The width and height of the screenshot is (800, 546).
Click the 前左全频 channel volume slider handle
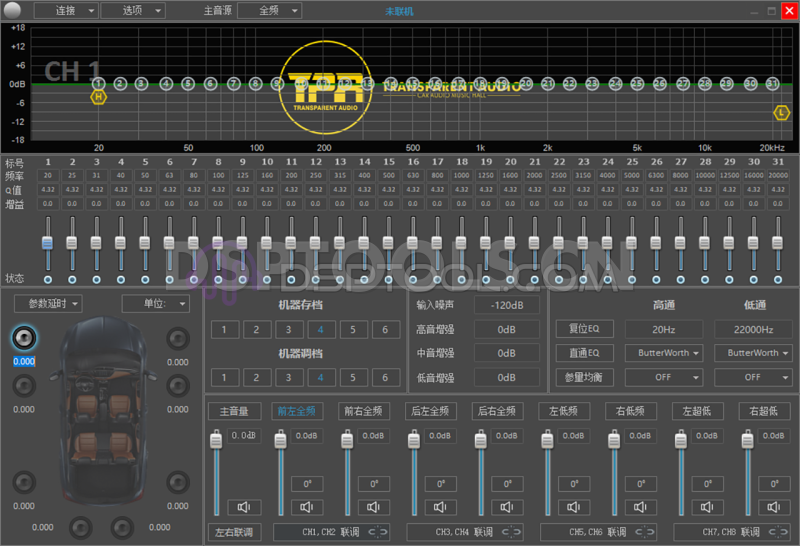[280, 440]
